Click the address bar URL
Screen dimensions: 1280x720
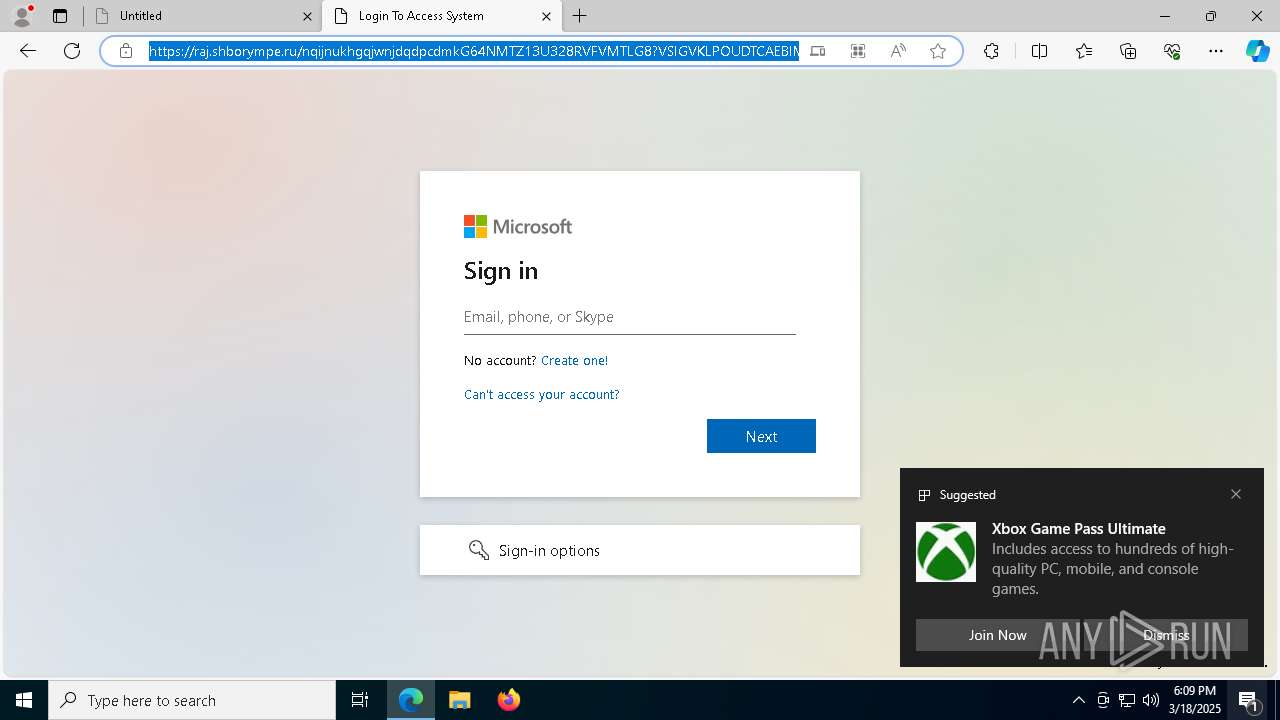pyautogui.click(x=474, y=51)
